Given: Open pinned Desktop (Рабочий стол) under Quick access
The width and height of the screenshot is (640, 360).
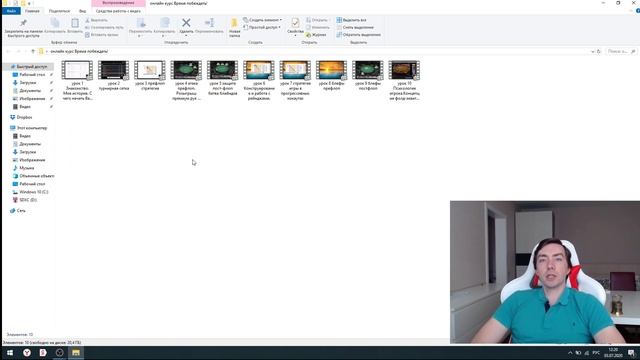Looking at the screenshot, I should 32,75.
